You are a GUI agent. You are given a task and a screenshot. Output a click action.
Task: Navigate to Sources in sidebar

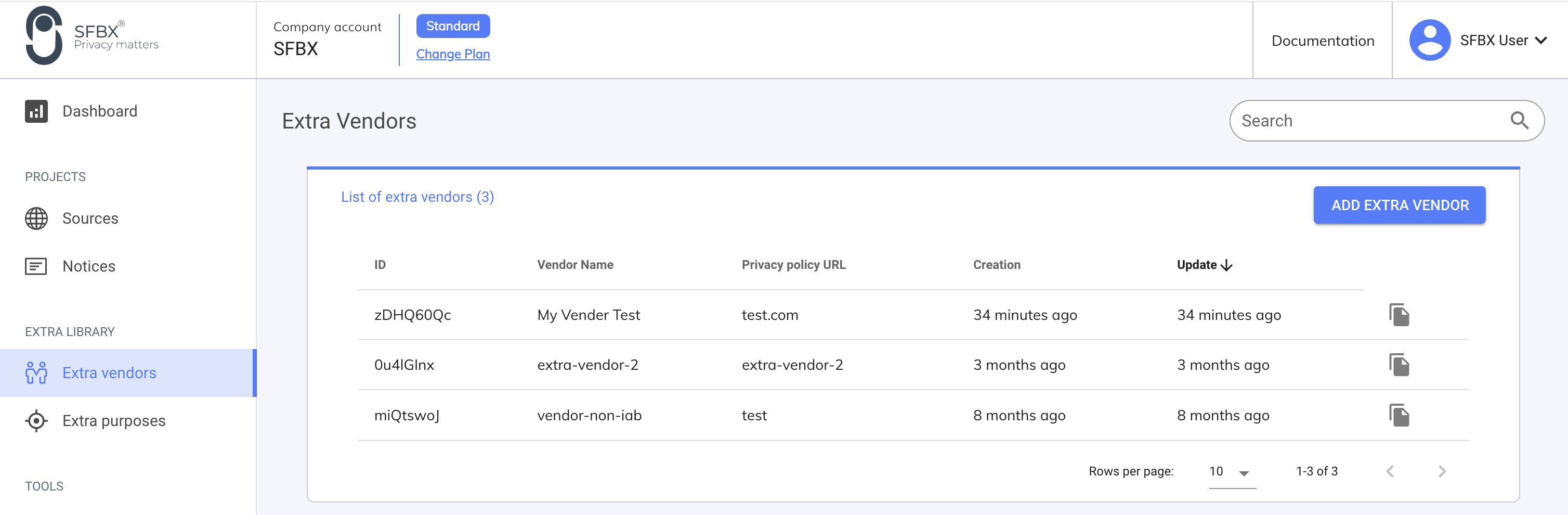tap(90, 218)
